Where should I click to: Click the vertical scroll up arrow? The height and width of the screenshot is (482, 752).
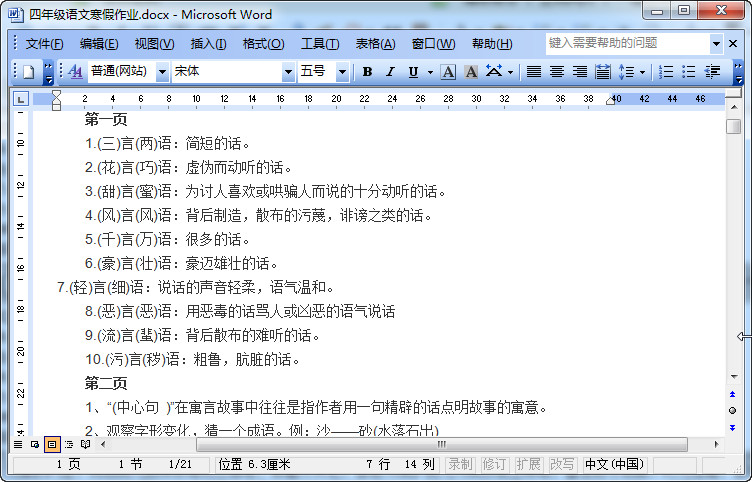(734, 107)
